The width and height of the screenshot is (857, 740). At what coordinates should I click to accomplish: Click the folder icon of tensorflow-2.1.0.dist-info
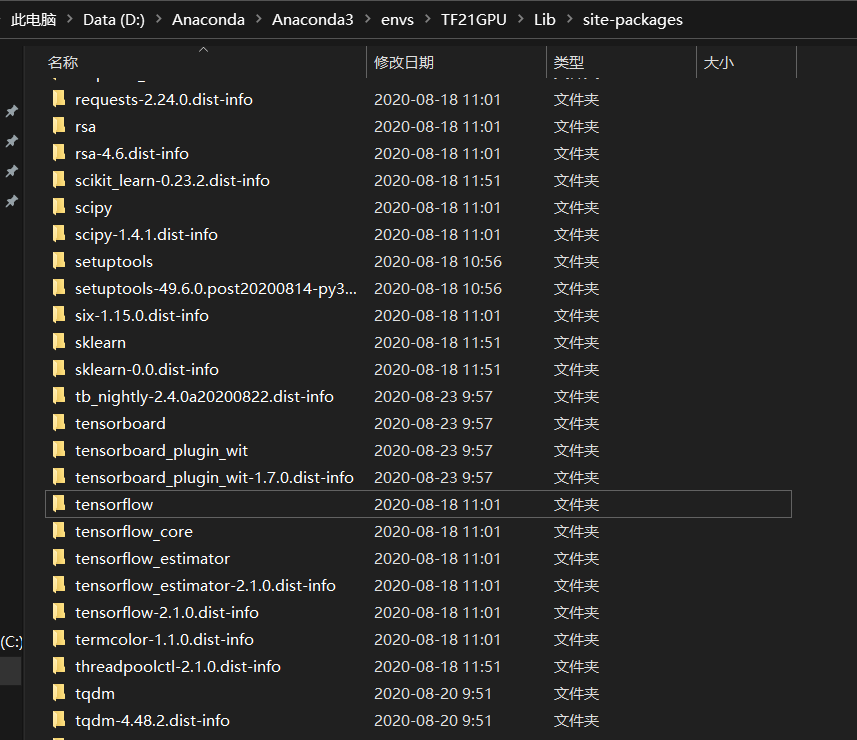tap(59, 612)
